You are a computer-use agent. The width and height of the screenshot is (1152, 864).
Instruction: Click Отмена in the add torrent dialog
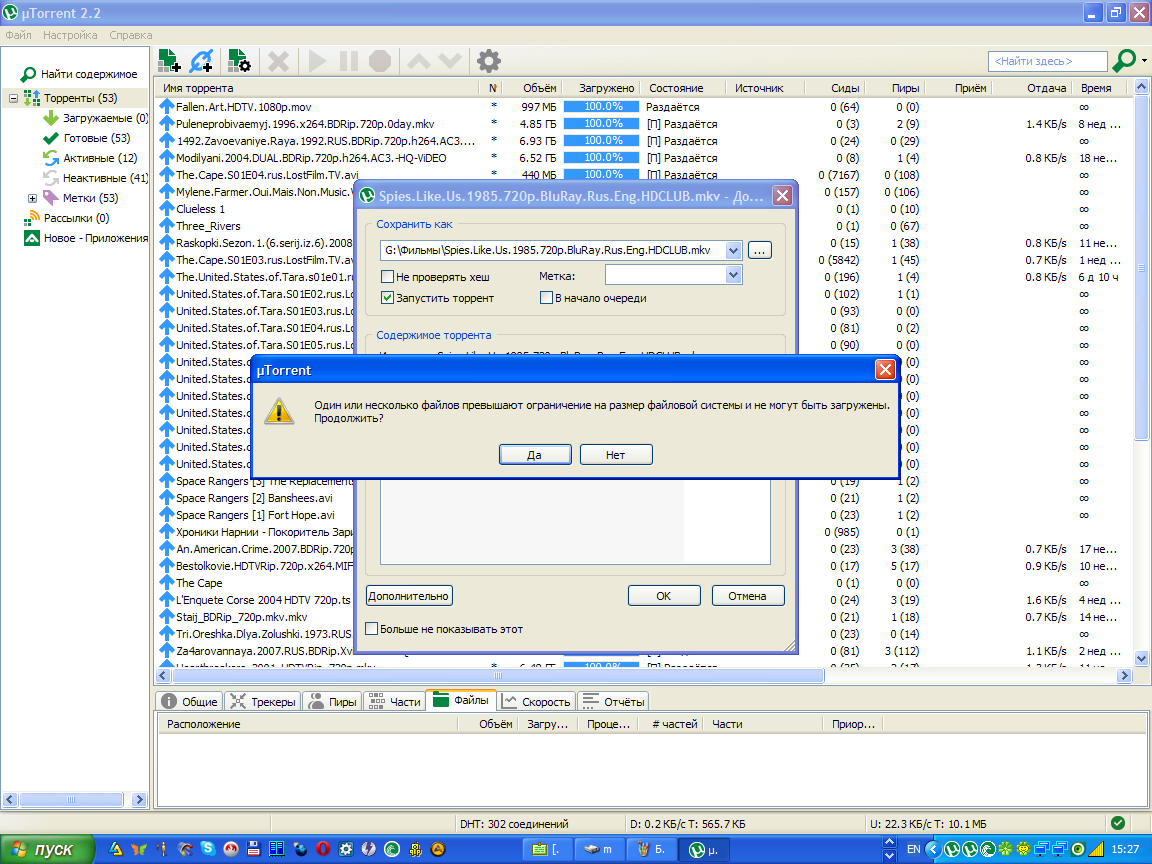pos(748,596)
